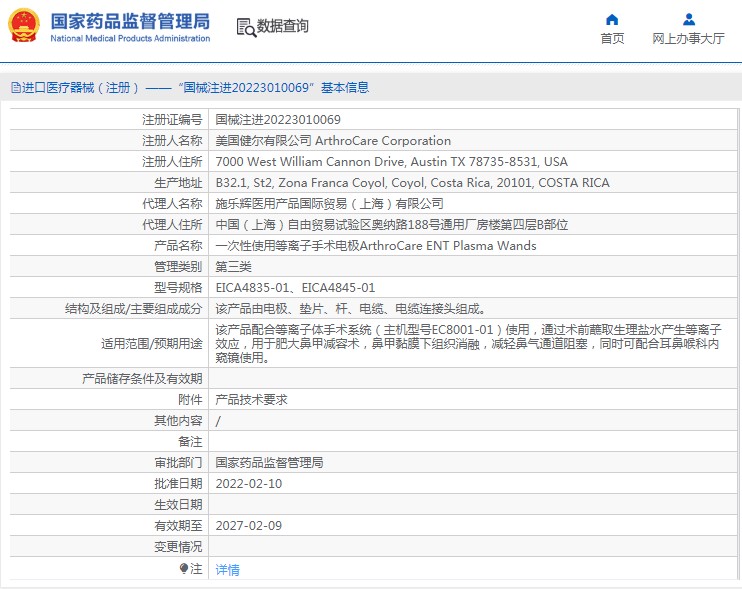This screenshot has height=589, width=742.
Task: Select 国家药品监督管理局 in 审批部门 row
Action: (x=269, y=463)
